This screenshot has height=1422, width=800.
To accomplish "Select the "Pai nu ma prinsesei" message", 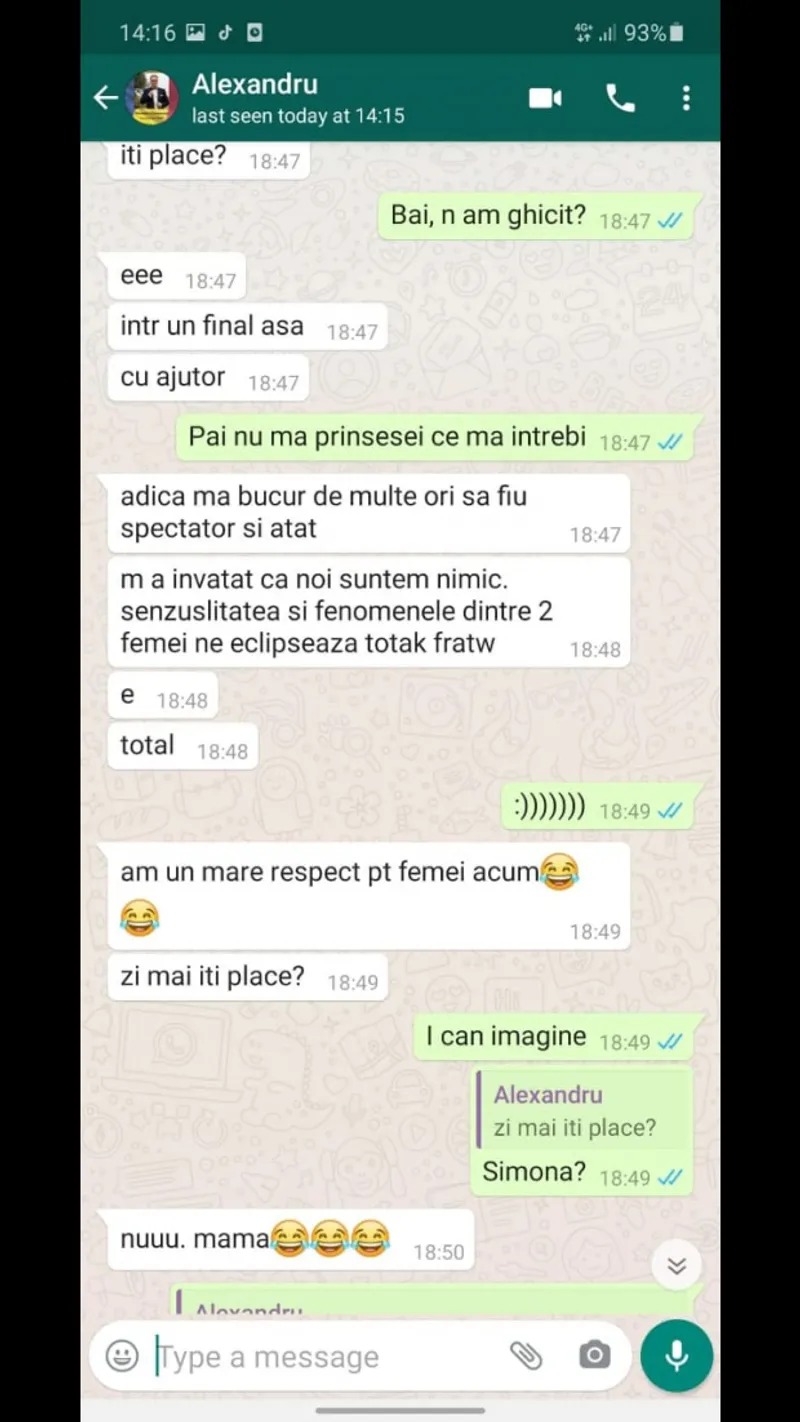I will point(434,438).
